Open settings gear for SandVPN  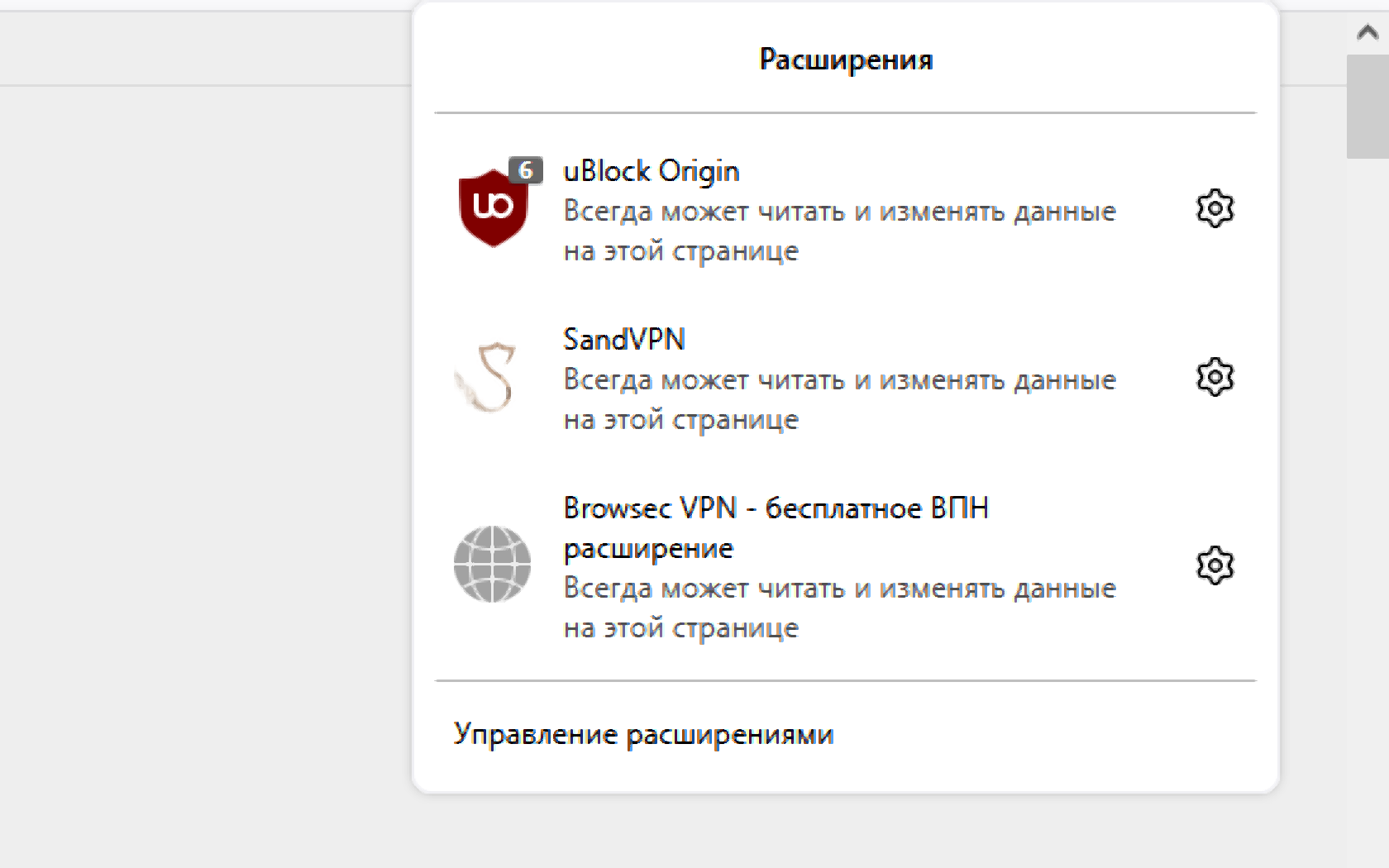pyautogui.click(x=1215, y=377)
